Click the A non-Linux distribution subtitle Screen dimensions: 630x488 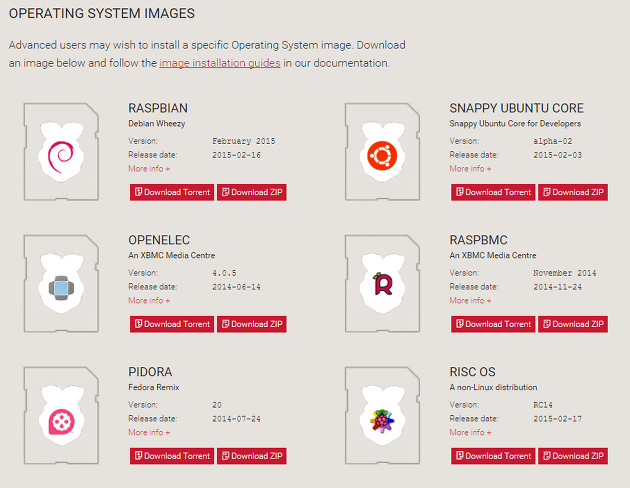[x=493, y=387]
